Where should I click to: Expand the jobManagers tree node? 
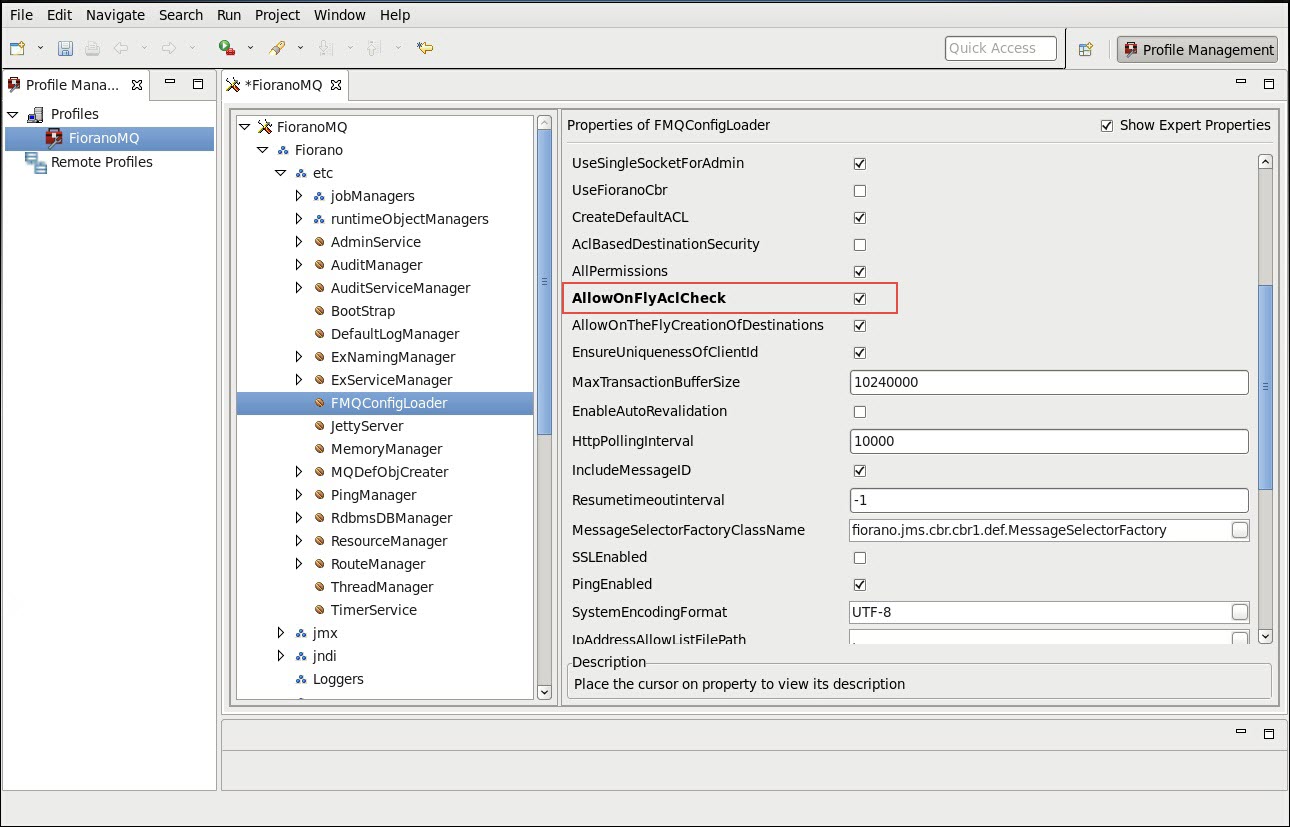tap(299, 197)
